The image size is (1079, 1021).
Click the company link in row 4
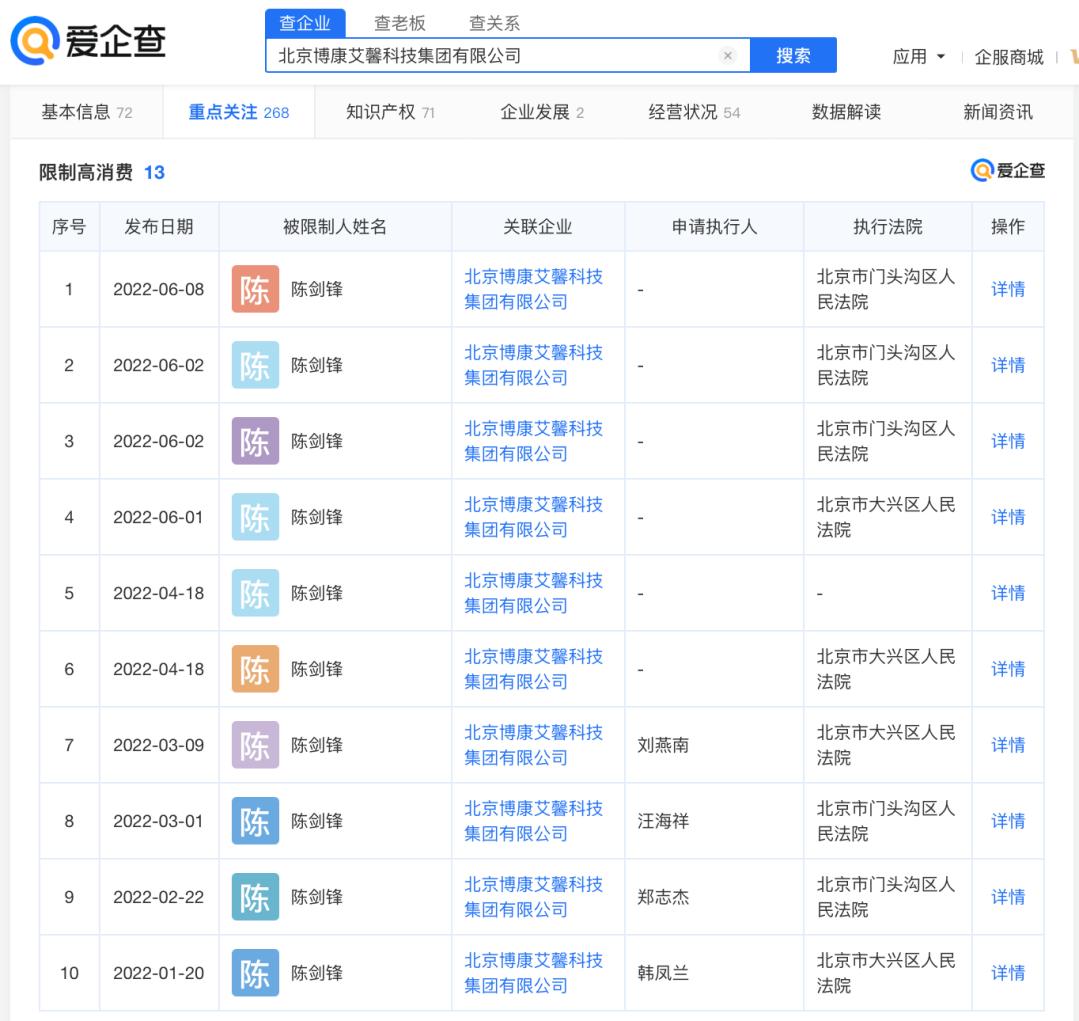pos(535,517)
